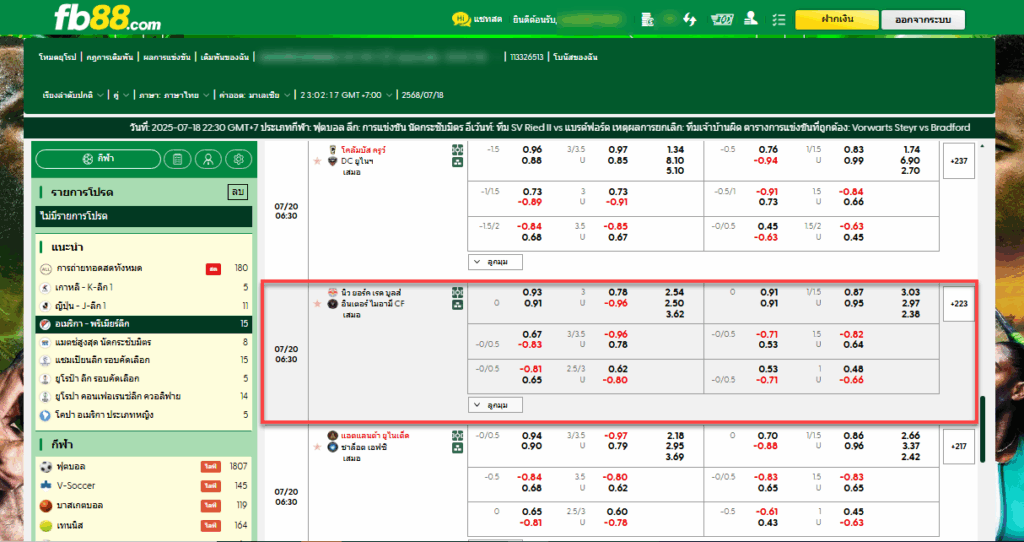Click 2.54 home win odds for Red Bulls

(675, 293)
